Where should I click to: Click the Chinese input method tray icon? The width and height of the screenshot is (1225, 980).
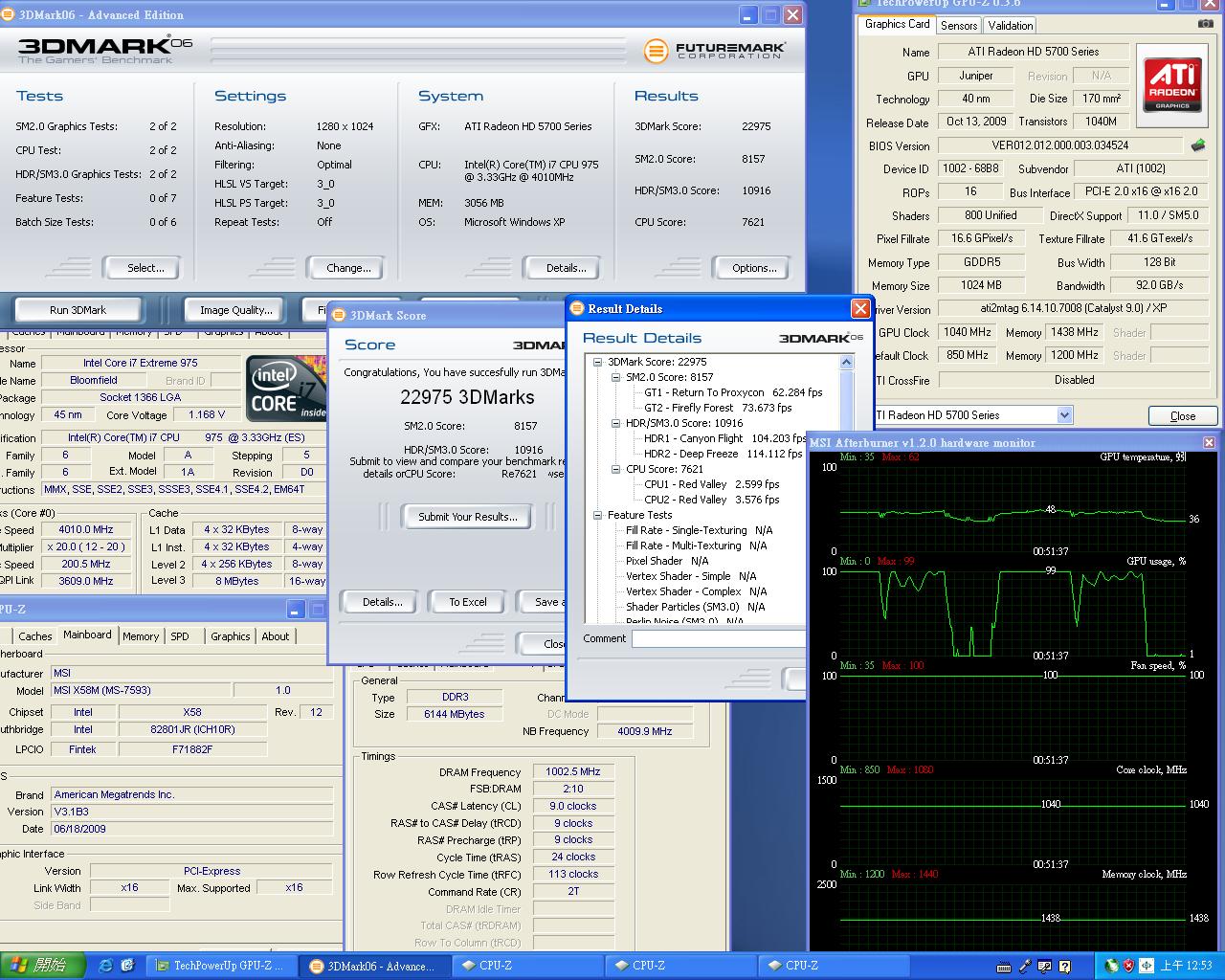click(1147, 966)
